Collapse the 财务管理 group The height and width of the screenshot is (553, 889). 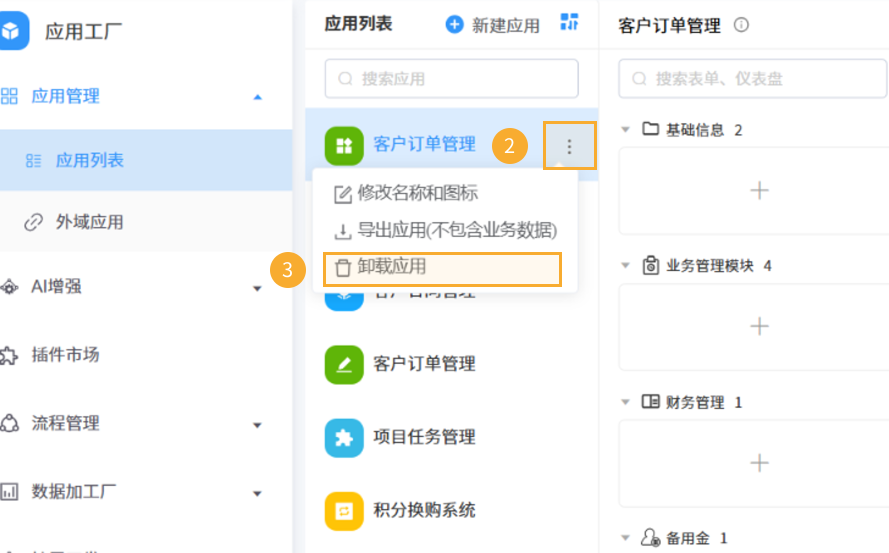click(x=625, y=402)
